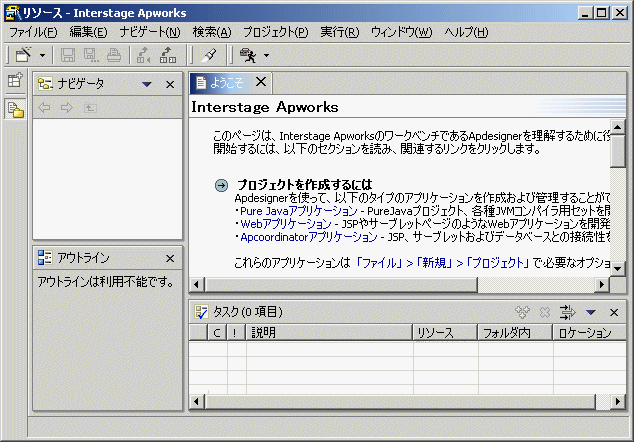This screenshot has height=442, width=634.
Task: Click task list horizontal scroll left arrow
Action: pyautogui.click(x=197, y=402)
